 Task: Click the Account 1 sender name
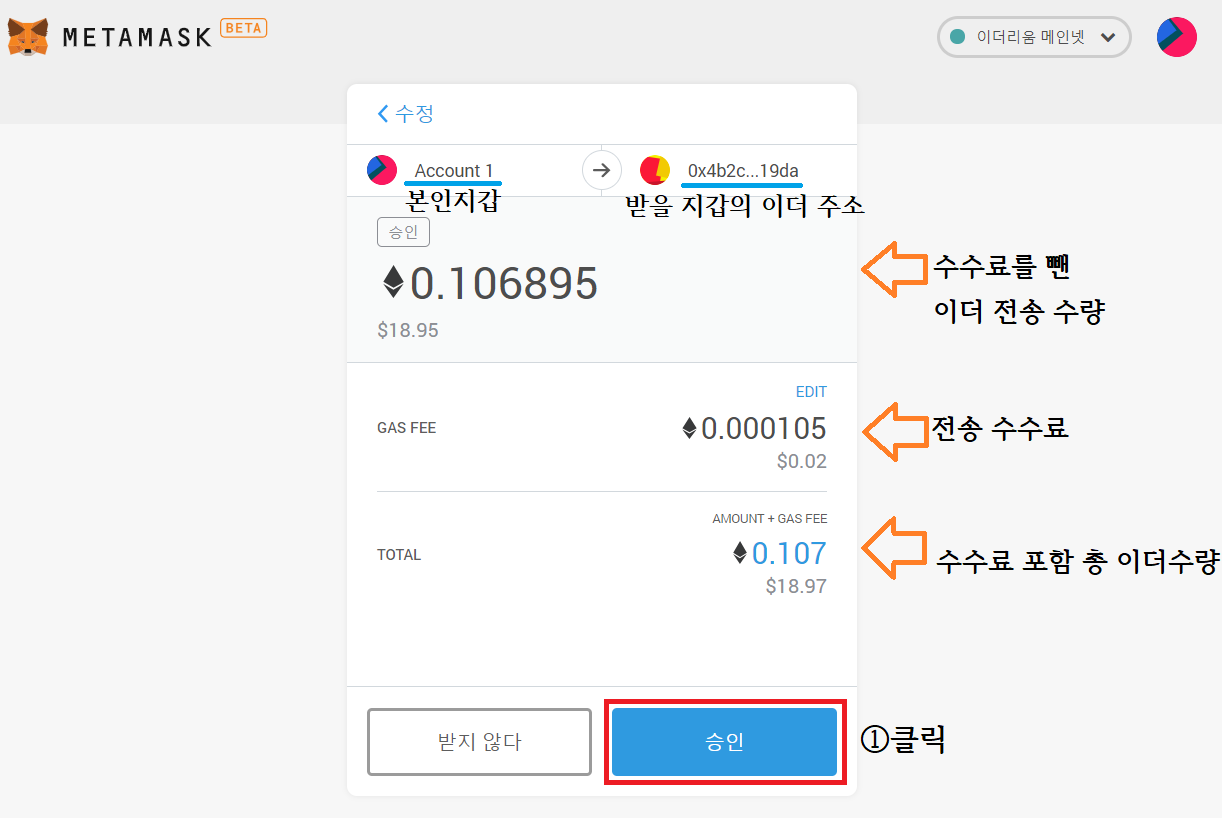pos(454,171)
